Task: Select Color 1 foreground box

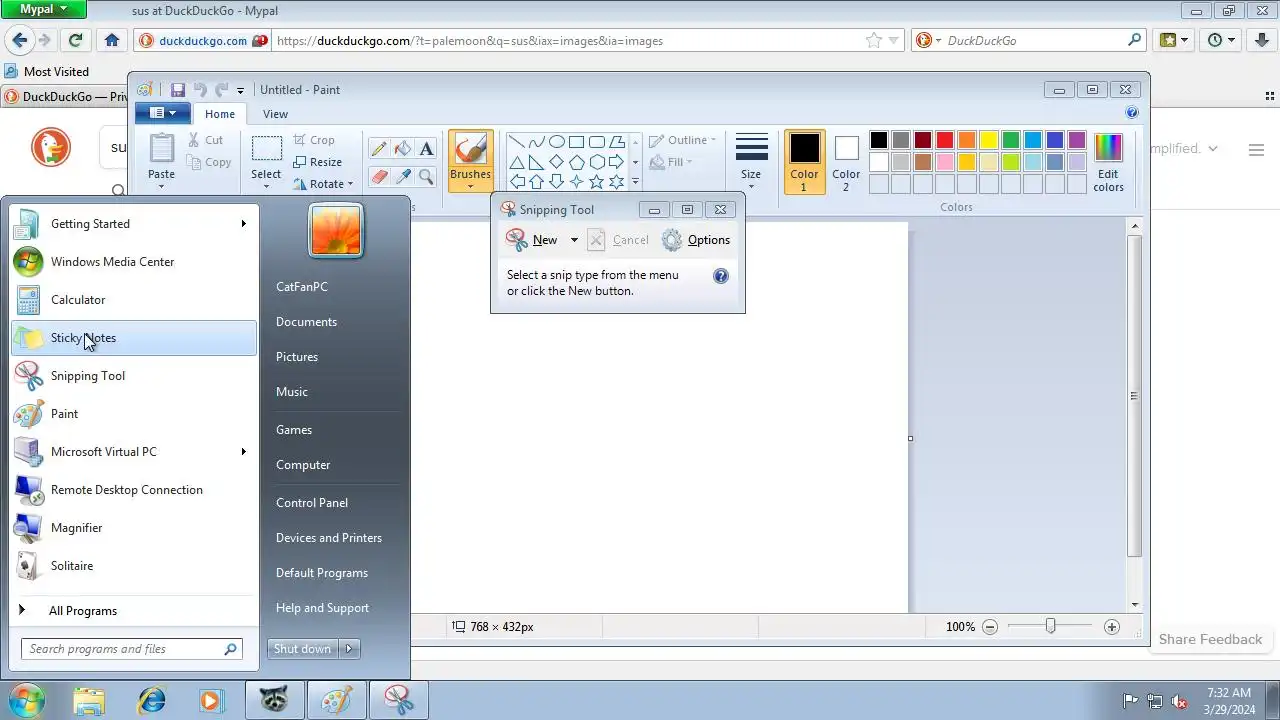Action: (x=804, y=162)
